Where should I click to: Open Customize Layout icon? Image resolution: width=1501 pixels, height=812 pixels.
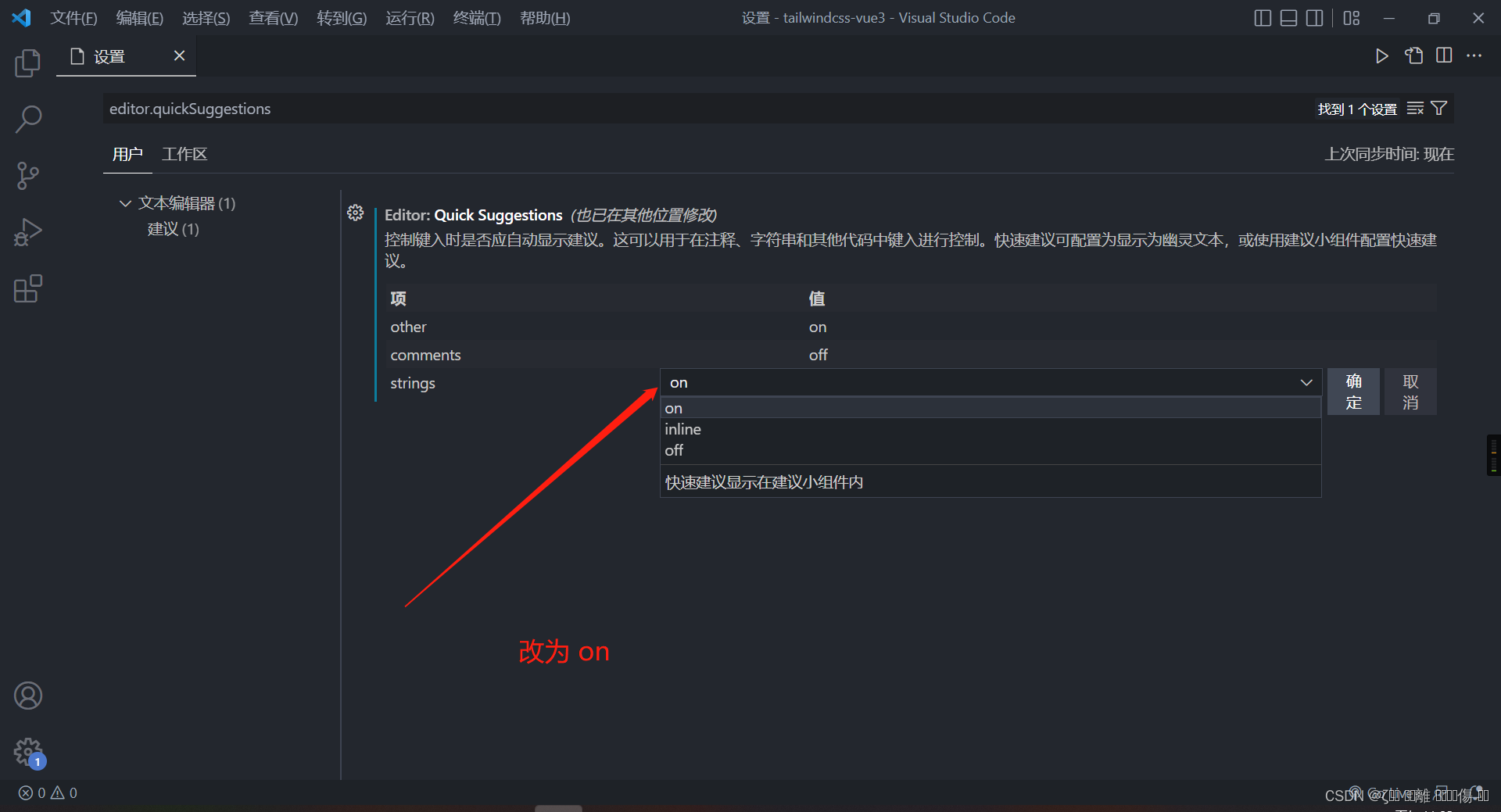pos(1352,18)
